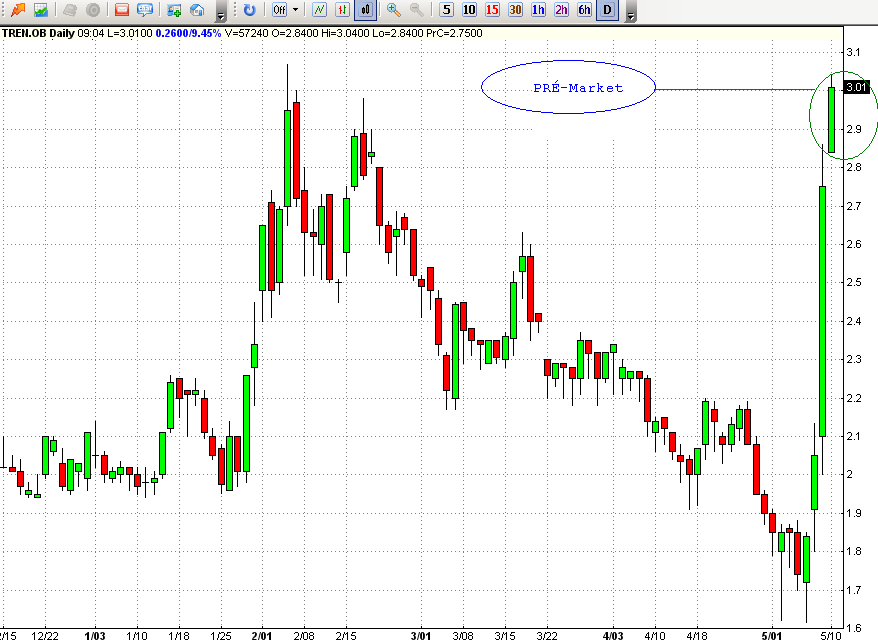Image resolution: width=878 pixels, height=643 pixels.
Task: Click the V=57240 volume reading
Action: [246, 33]
